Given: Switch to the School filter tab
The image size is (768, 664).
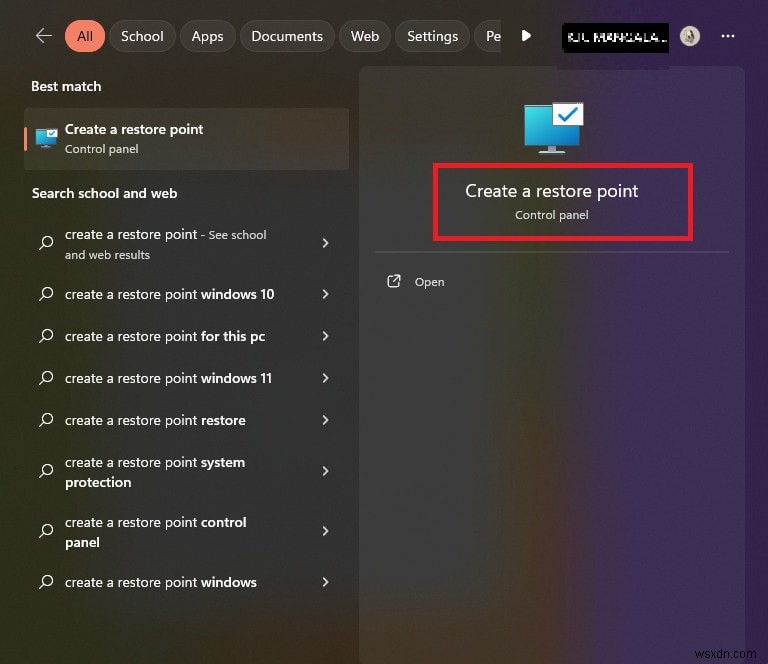Looking at the screenshot, I should pos(142,36).
